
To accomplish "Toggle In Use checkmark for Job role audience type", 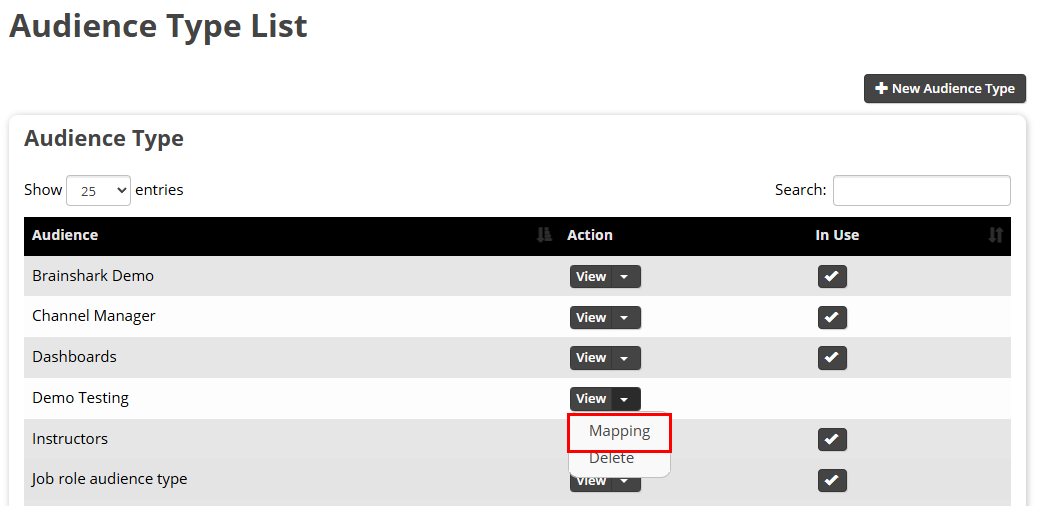I will tap(832, 481).
